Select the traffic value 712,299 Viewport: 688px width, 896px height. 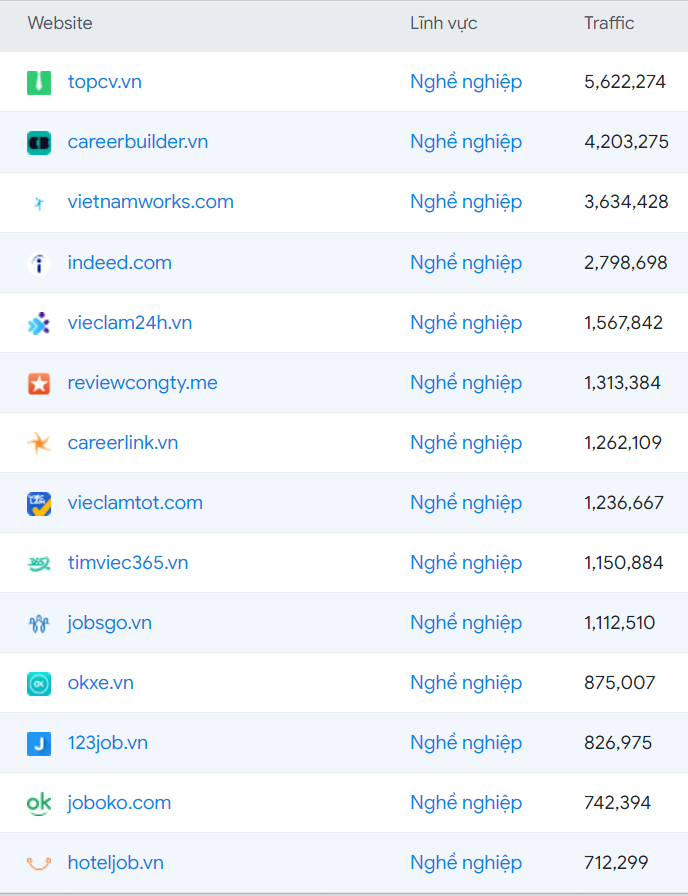[x=616, y=863]
